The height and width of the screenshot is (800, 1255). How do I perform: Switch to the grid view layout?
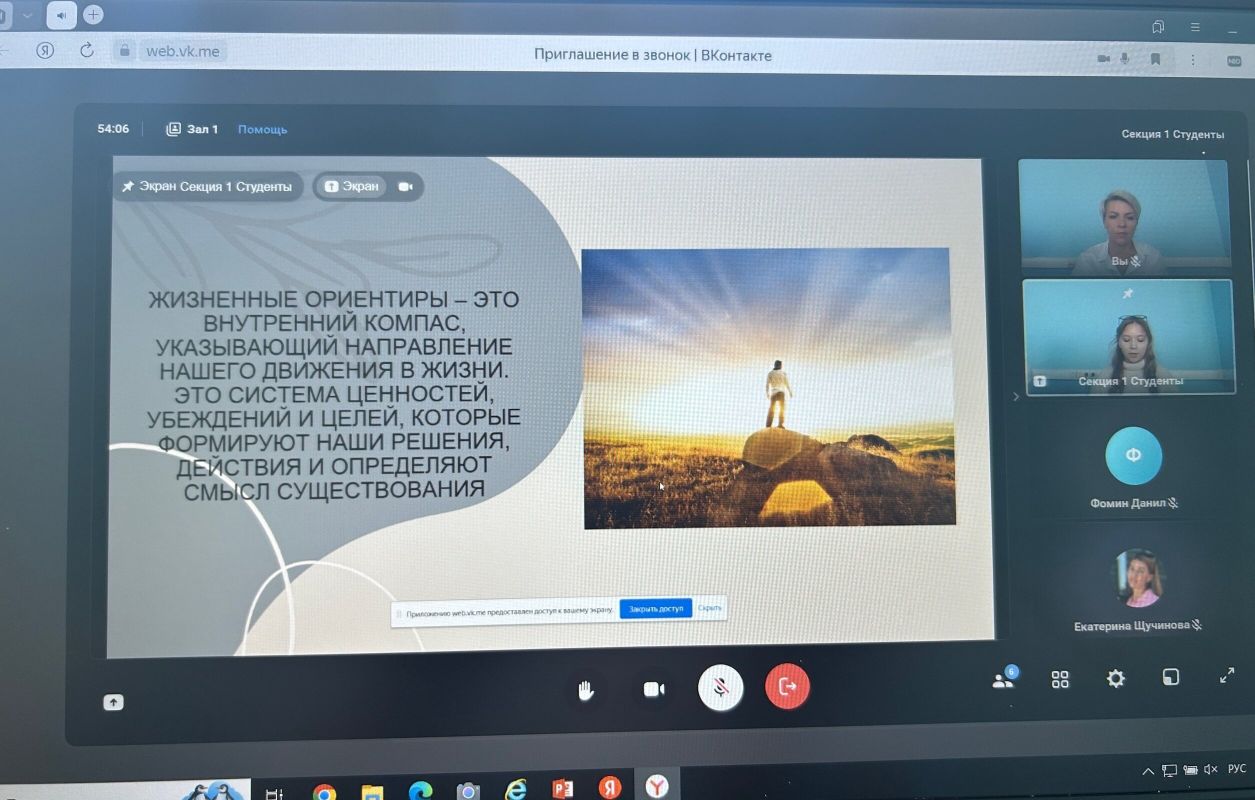pyautogui.click(x=1060, y=680)
